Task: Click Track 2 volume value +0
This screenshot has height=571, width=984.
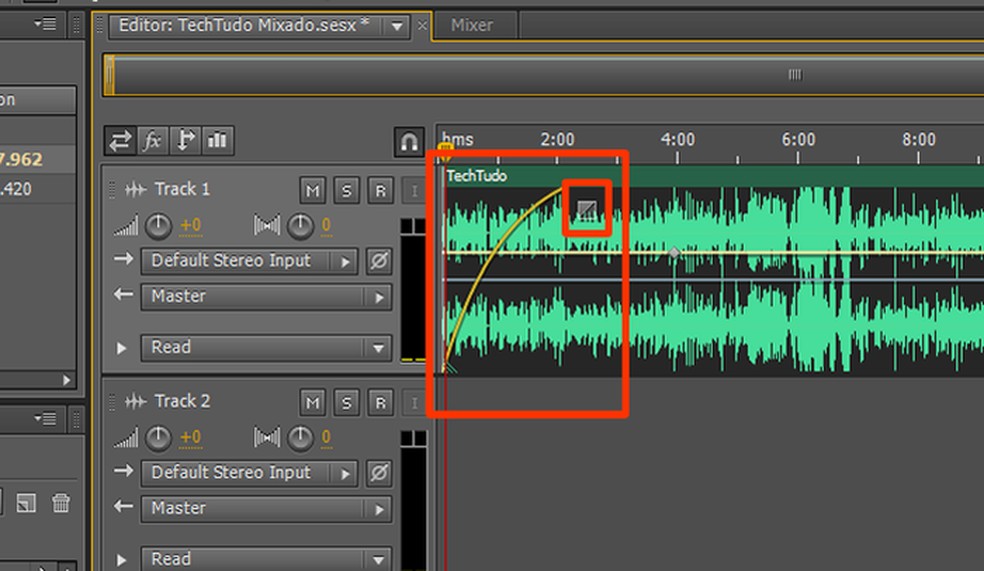Action: (x=191, y=437)
